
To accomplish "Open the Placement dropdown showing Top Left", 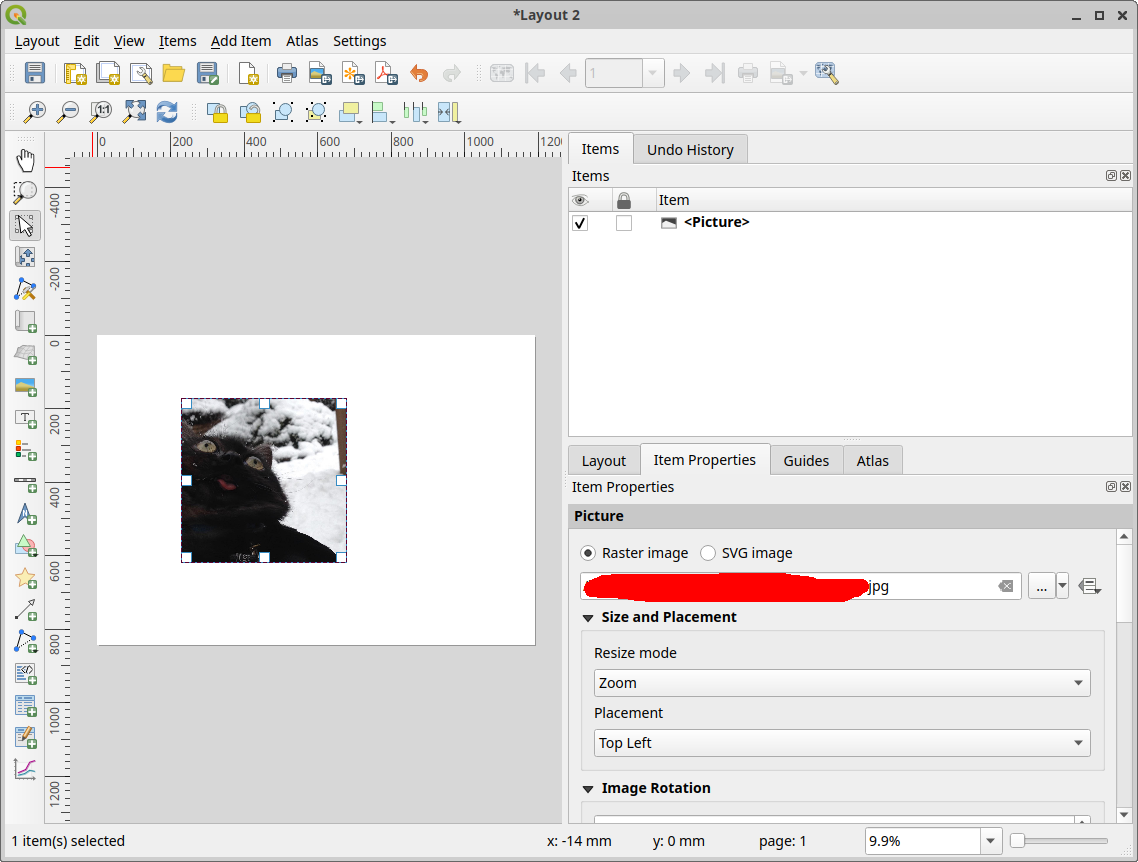I will (x=841, y=743).
